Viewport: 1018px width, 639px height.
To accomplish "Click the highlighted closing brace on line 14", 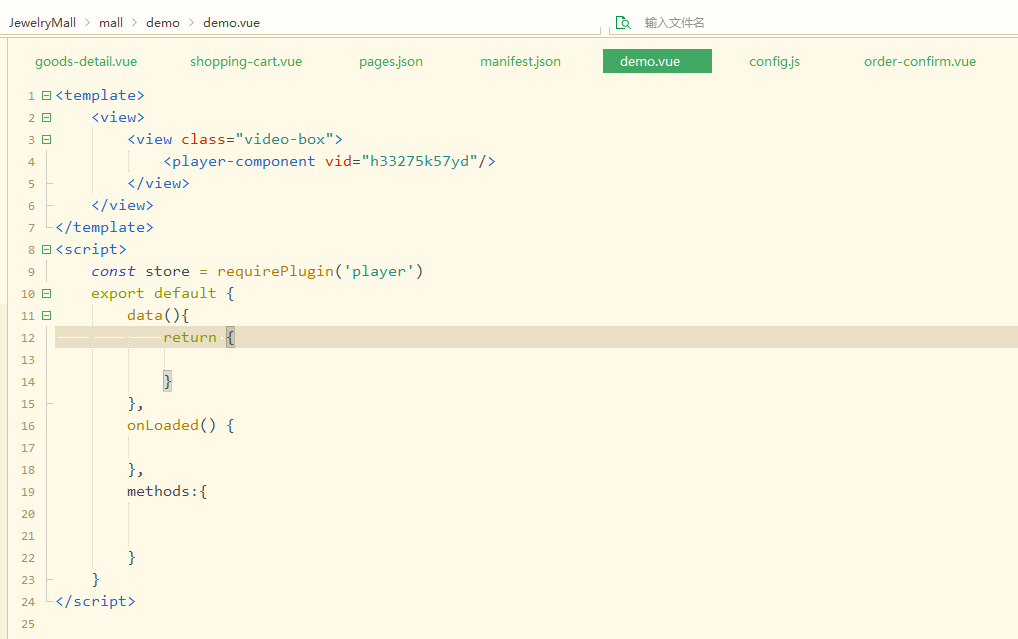I will click(x=168, y=381).
